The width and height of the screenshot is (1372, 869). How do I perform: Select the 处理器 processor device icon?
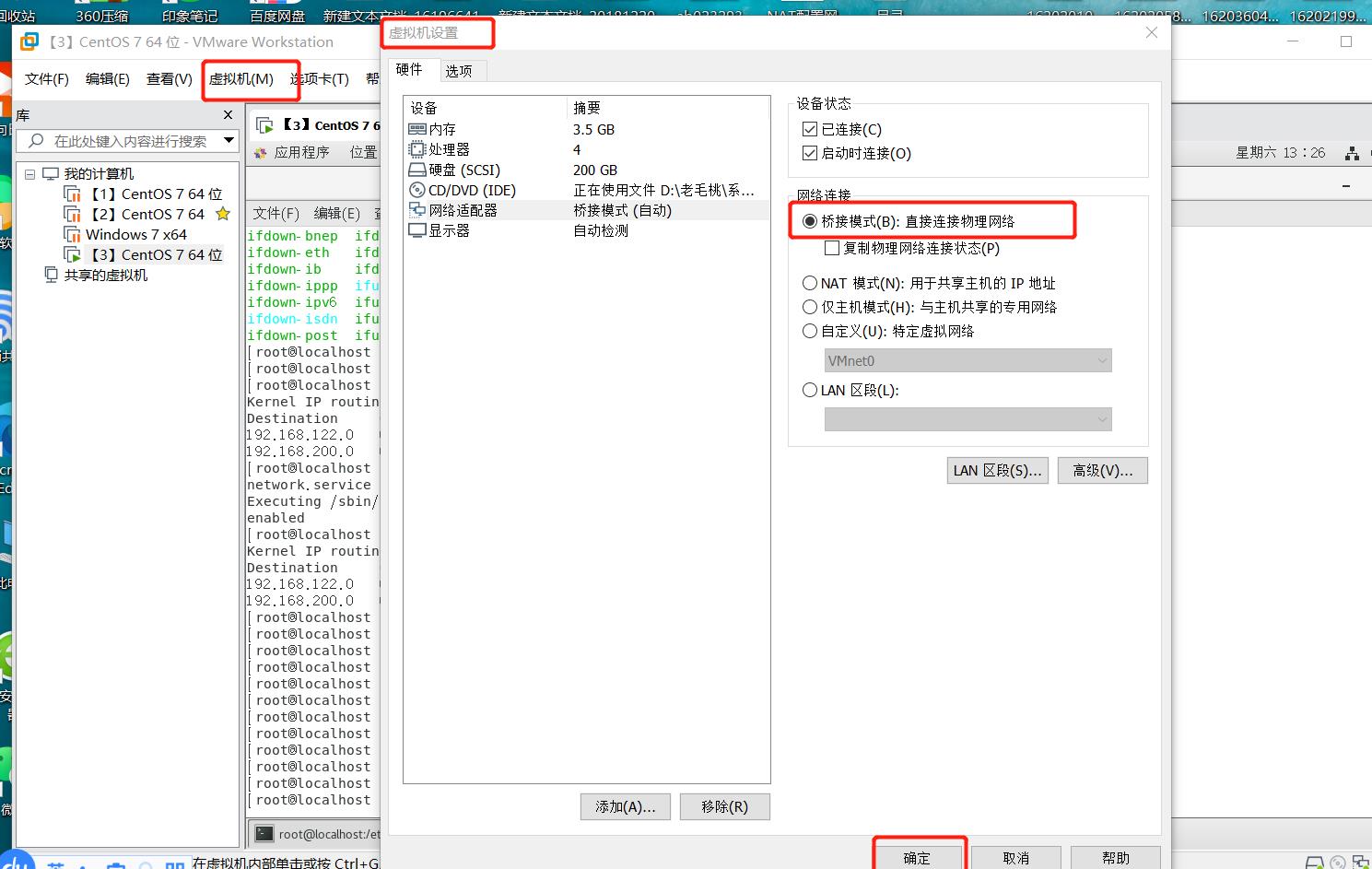tap(416, 149)
